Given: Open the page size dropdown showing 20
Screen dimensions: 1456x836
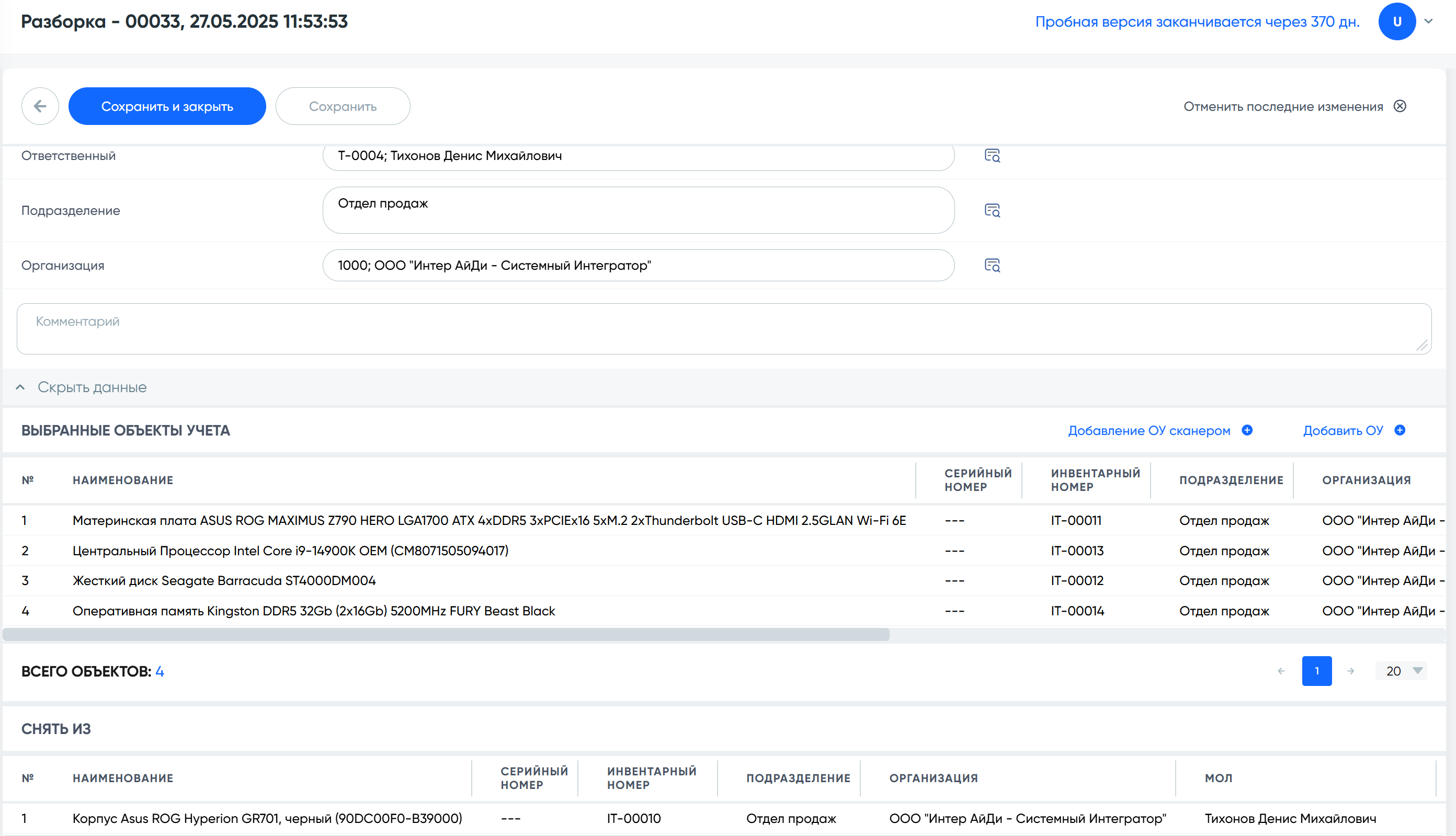Looking at the screenshot, I should coord(1402,671).
